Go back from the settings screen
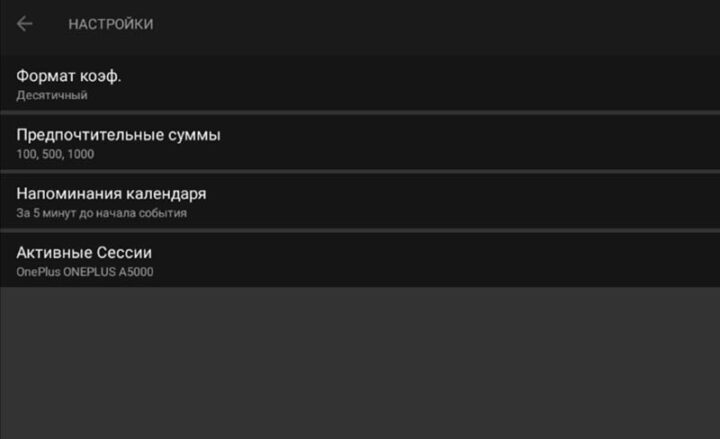 click(25, 24)
